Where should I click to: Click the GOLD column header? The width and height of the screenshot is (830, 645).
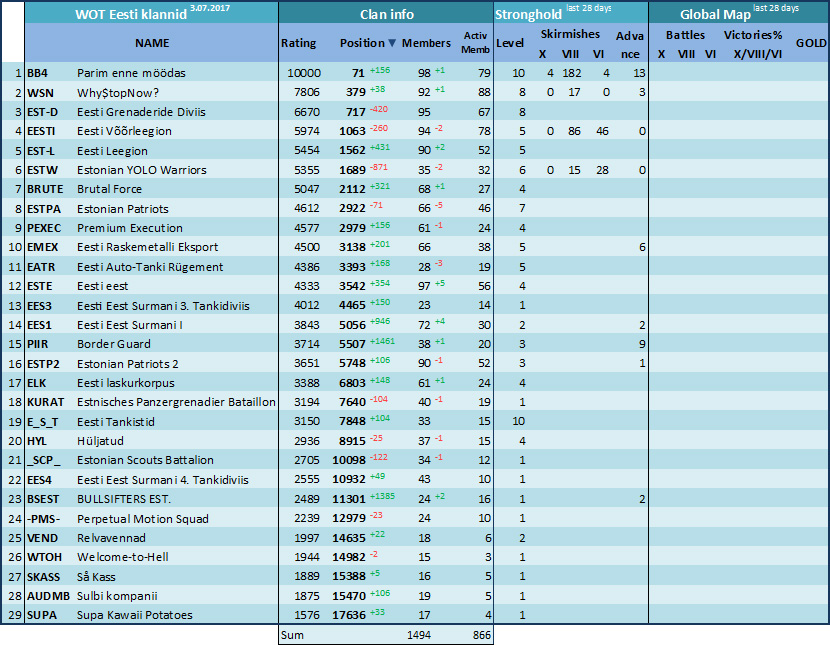tap(811, 43)
